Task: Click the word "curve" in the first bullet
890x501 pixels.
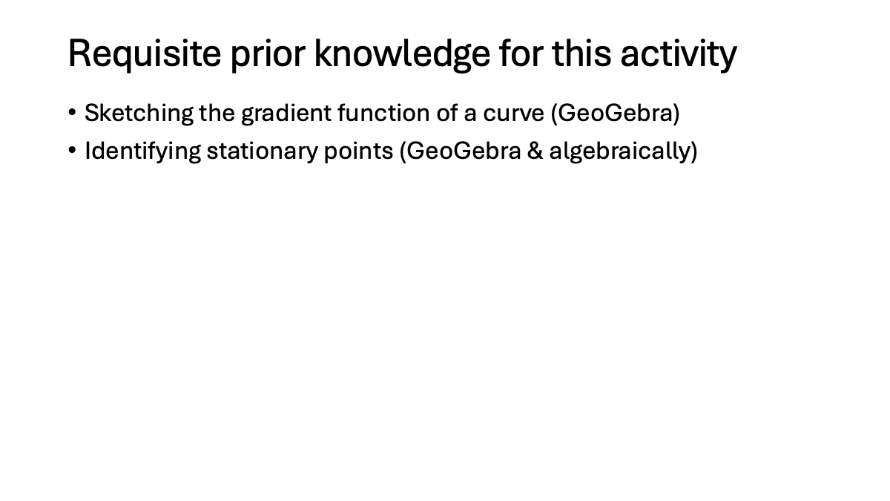Action: point(512,113)
